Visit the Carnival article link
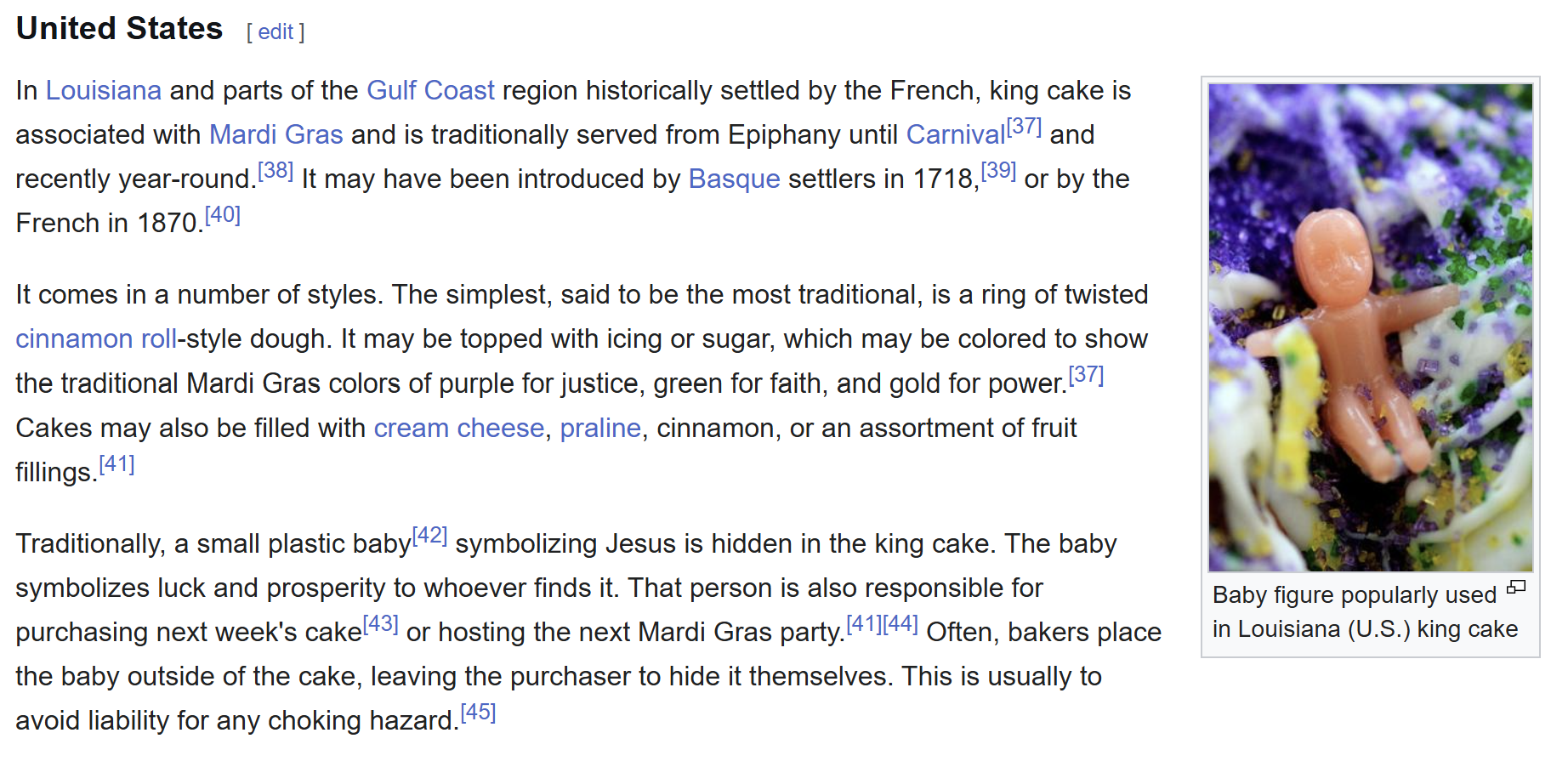Image resolution: width=1568 pixels, height=767 pixels. (955, 135)
